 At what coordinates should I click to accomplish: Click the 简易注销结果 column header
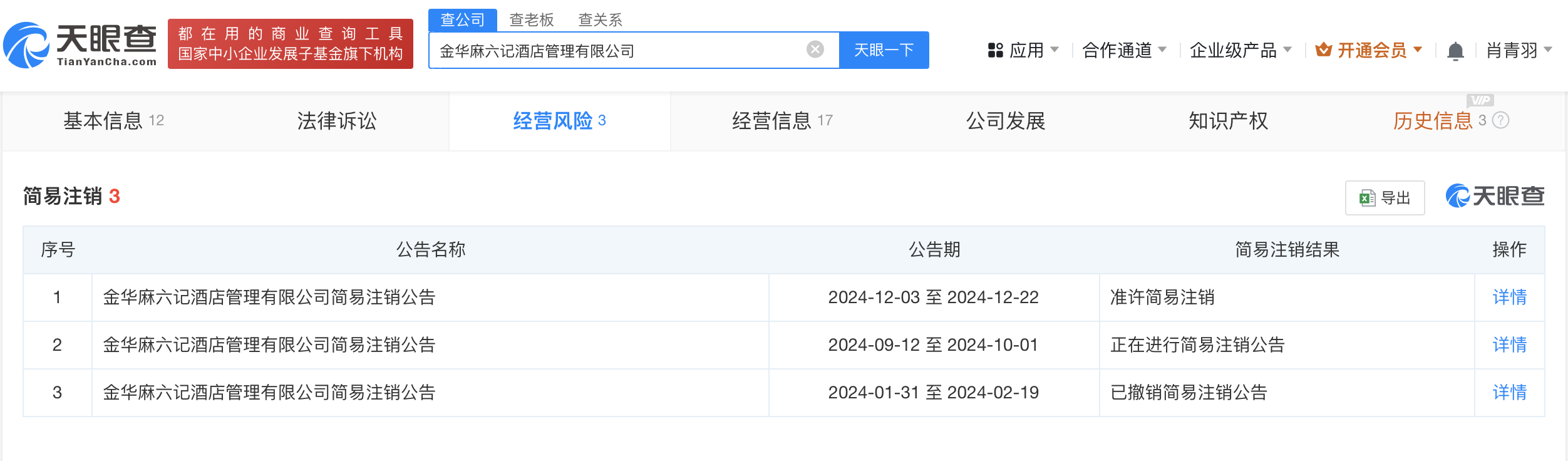[x=1287, y=249]
